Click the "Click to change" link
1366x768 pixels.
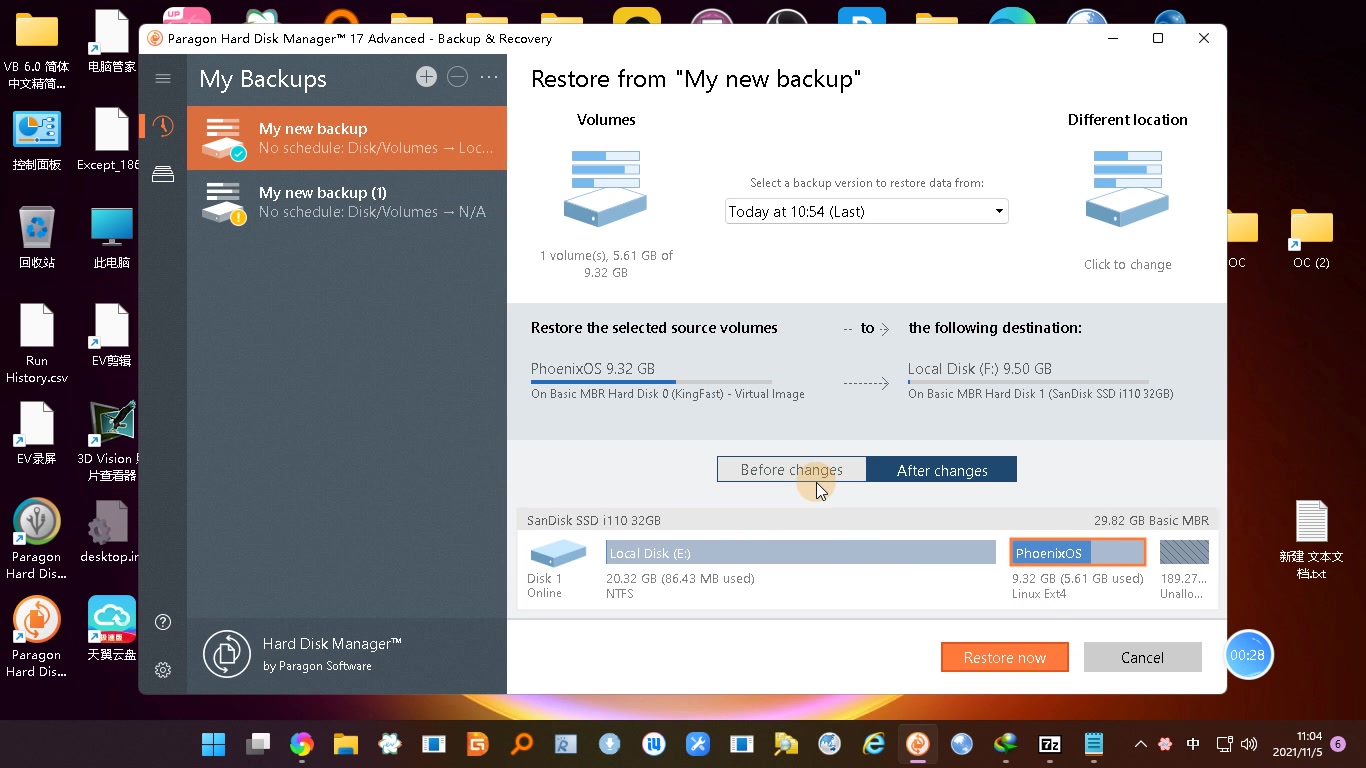click(x=1127, y=265)
